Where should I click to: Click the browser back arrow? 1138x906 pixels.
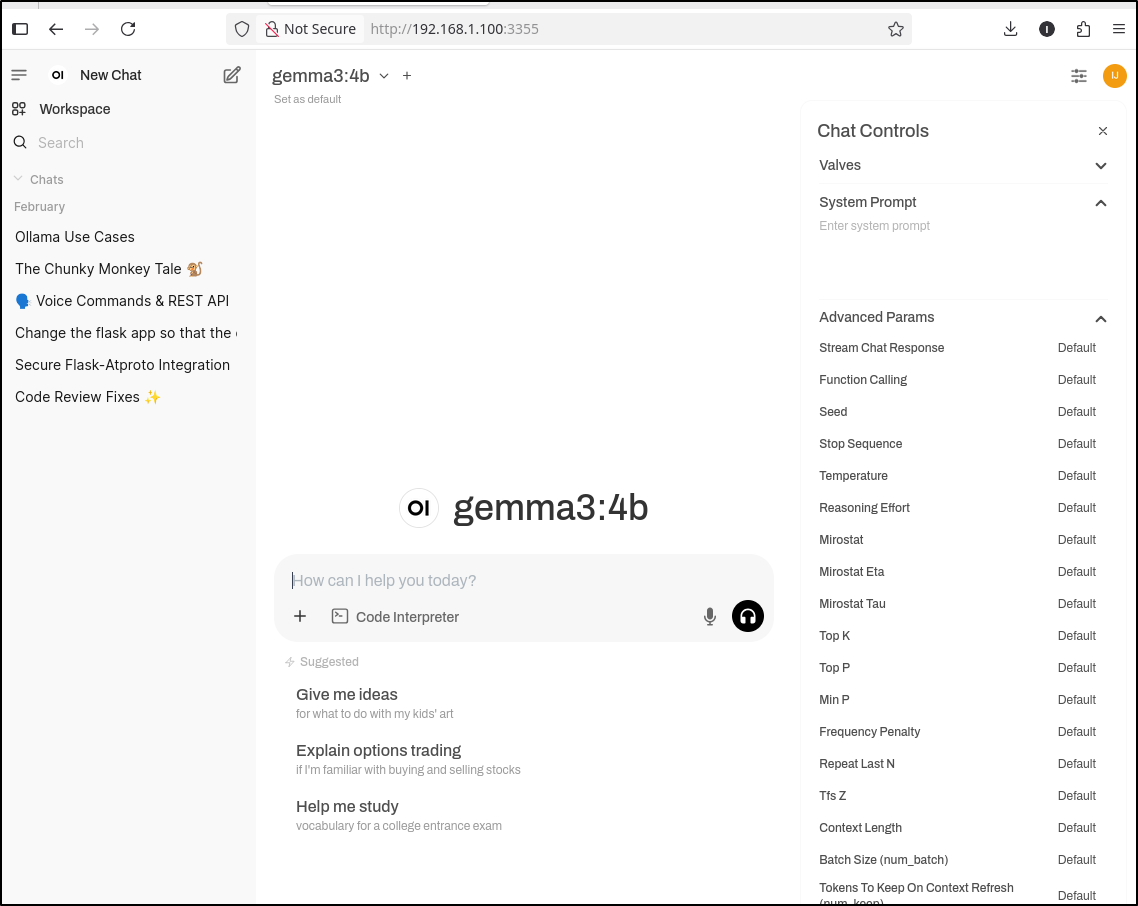point(56,29)
